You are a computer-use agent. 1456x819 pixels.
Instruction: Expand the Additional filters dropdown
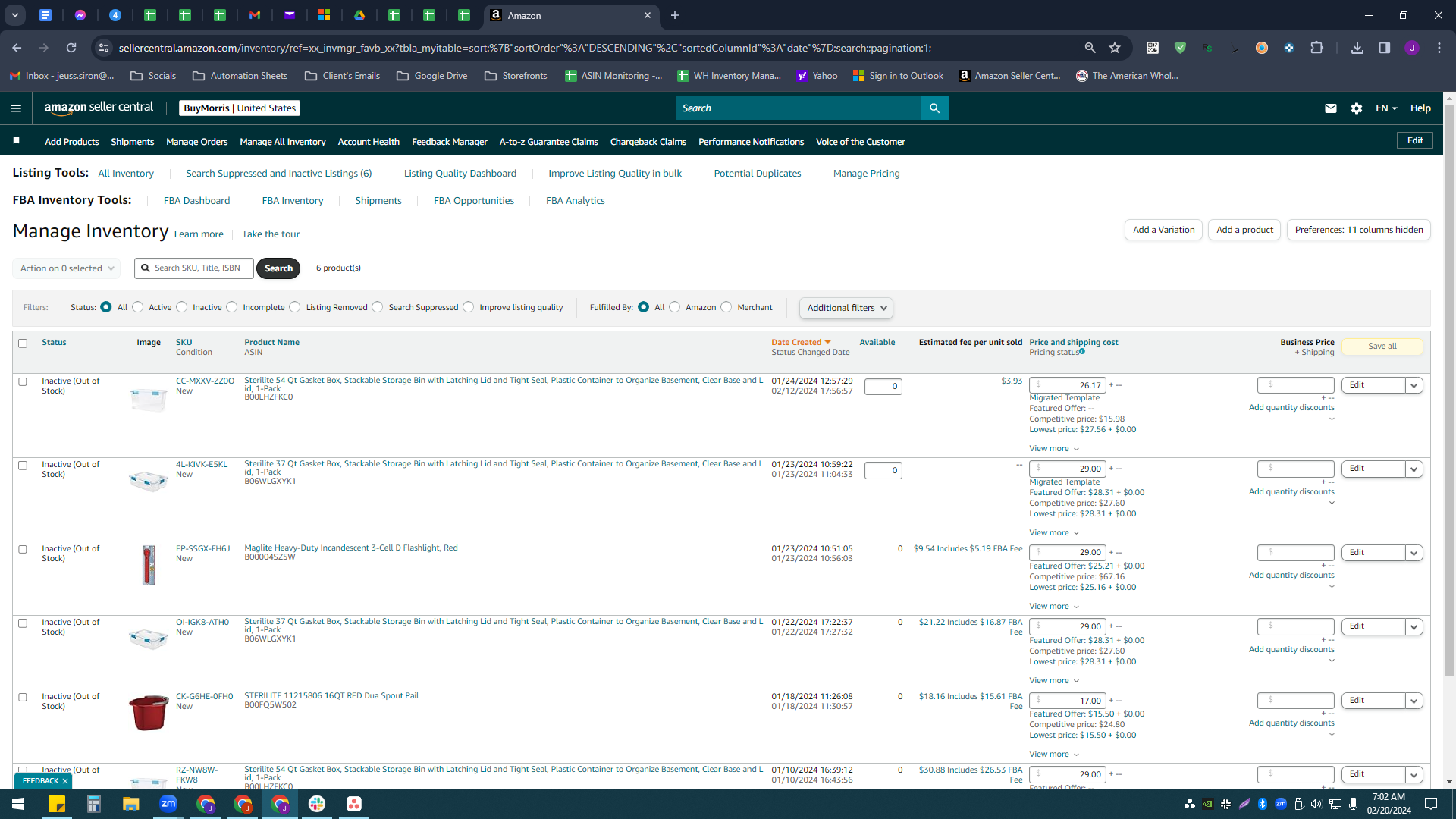coord(846,308)
